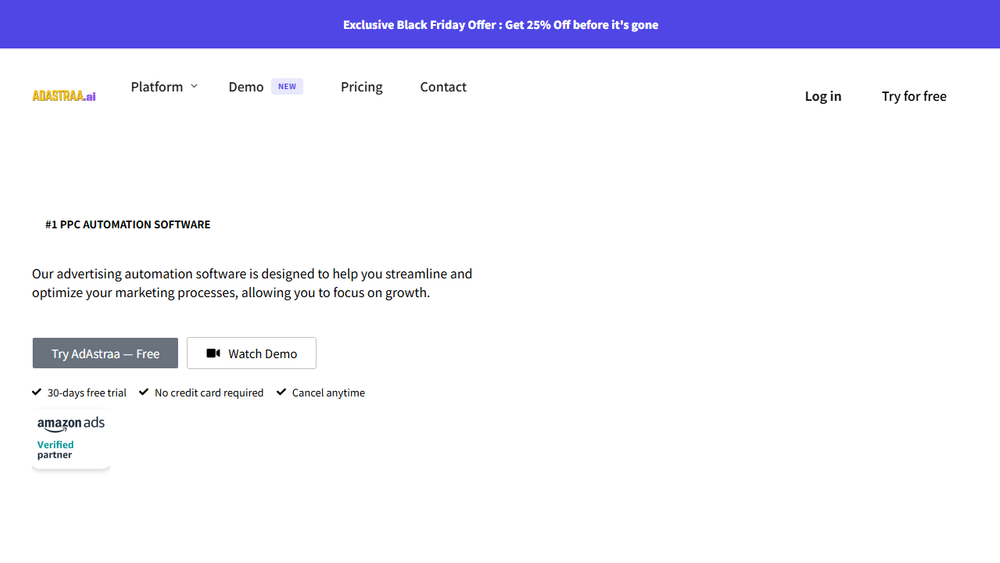The image size is (1000, 563).
Task: Click the checkmark beside No credit card required
Action: click(143, 392)
